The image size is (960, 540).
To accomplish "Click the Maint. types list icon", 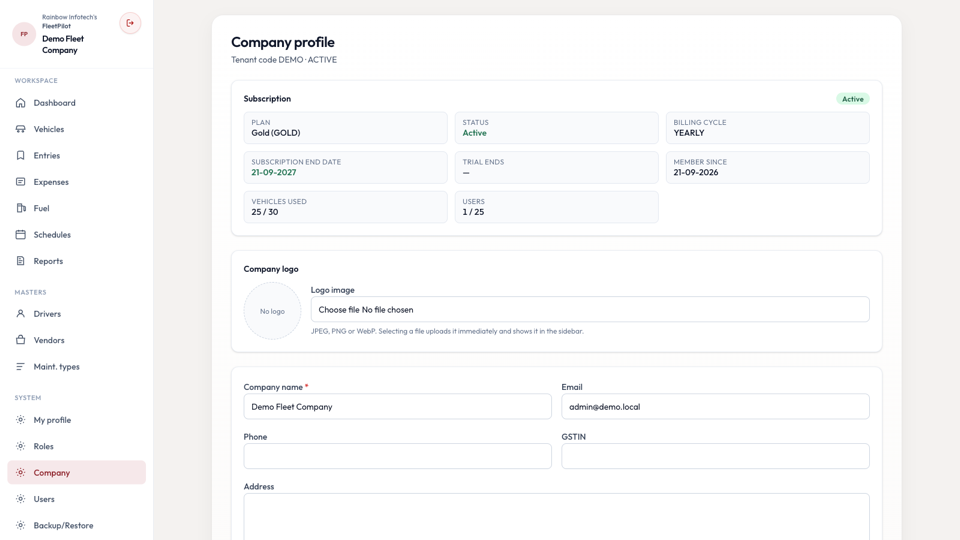I will point(21,366).
